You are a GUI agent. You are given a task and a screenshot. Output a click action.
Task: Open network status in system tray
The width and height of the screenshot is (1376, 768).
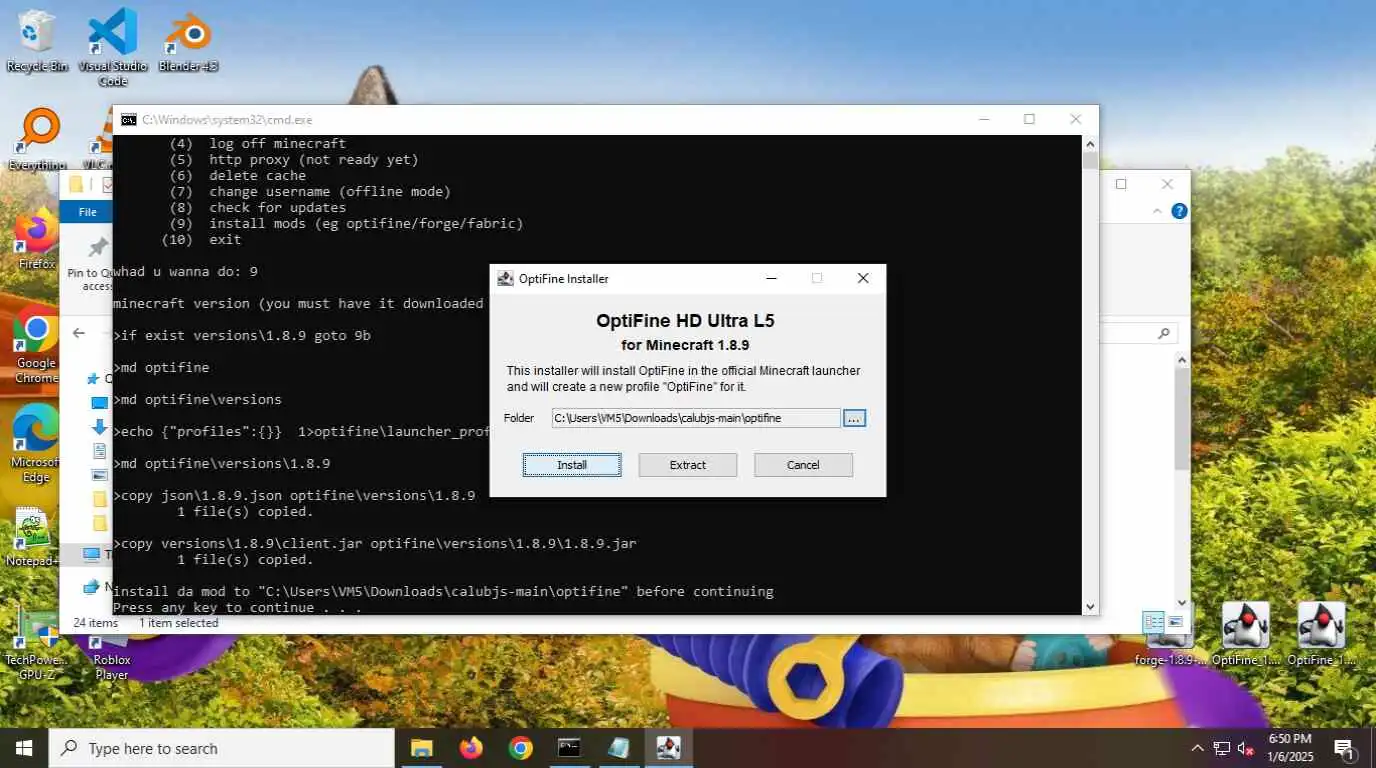1222,748
